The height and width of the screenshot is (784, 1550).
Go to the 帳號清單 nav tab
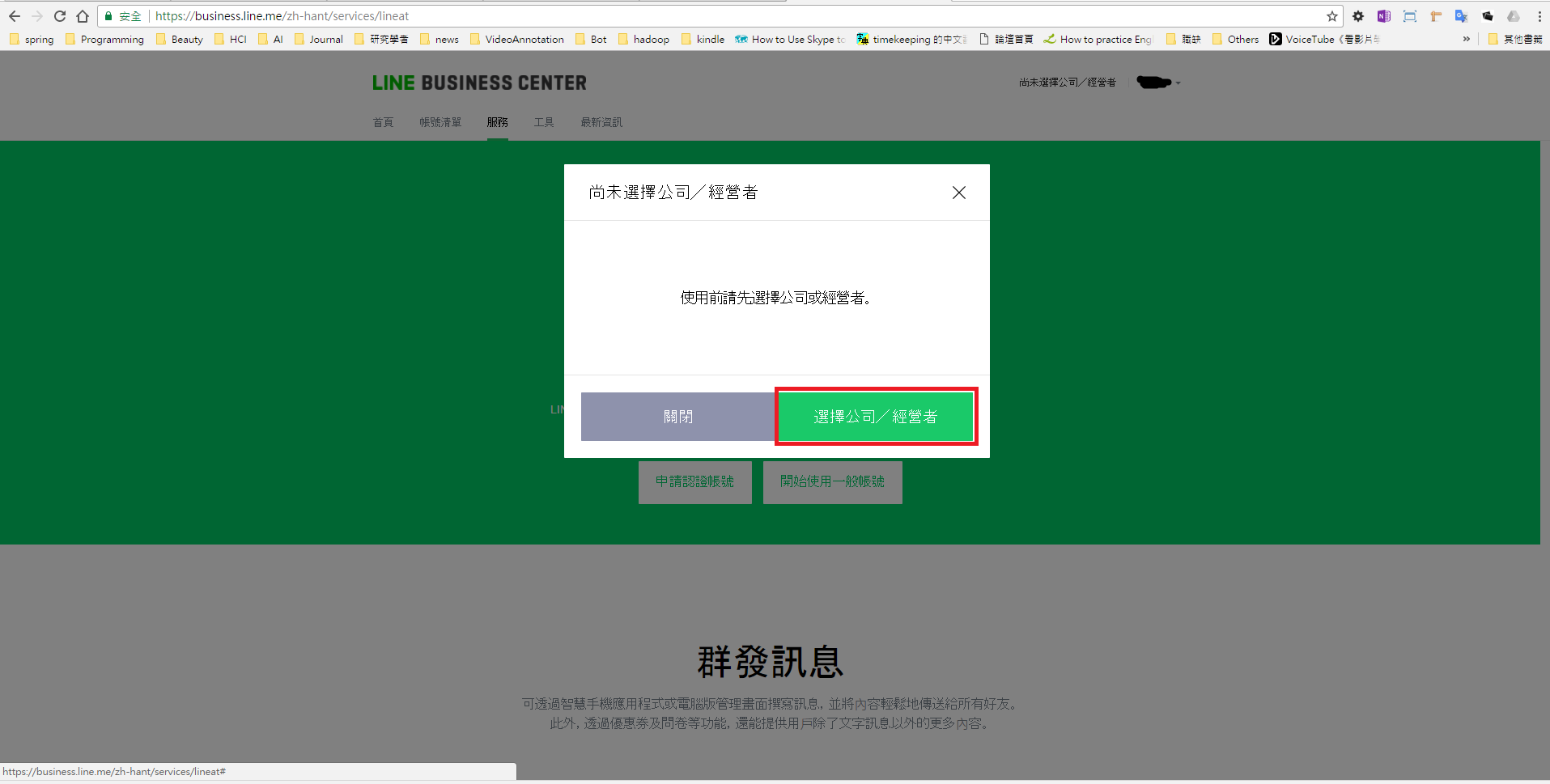[440, 122]
